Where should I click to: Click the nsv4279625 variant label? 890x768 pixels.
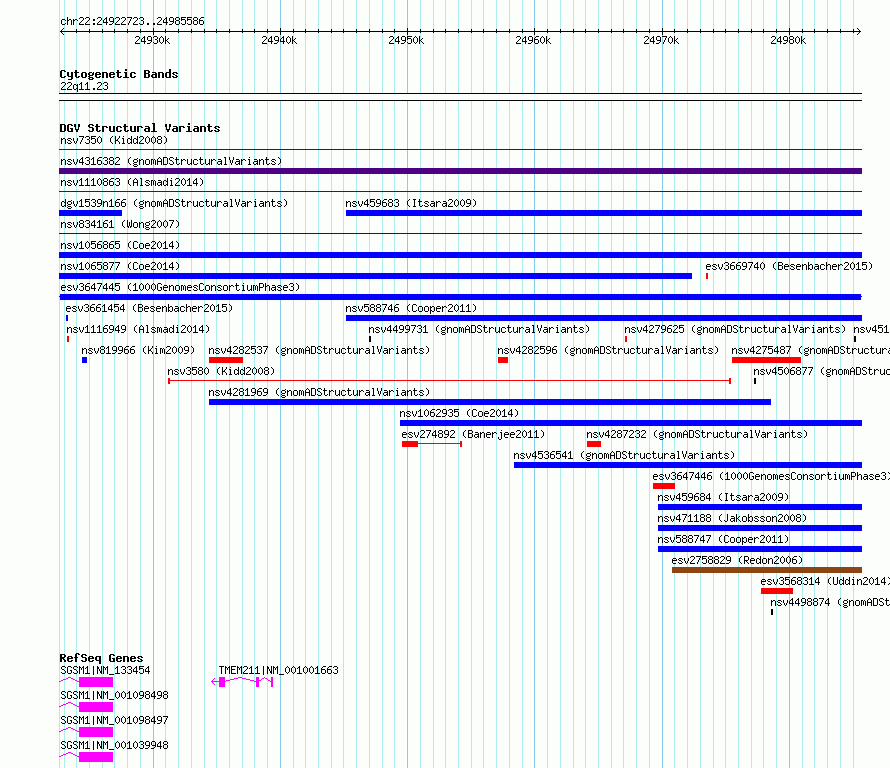point(735,329)
